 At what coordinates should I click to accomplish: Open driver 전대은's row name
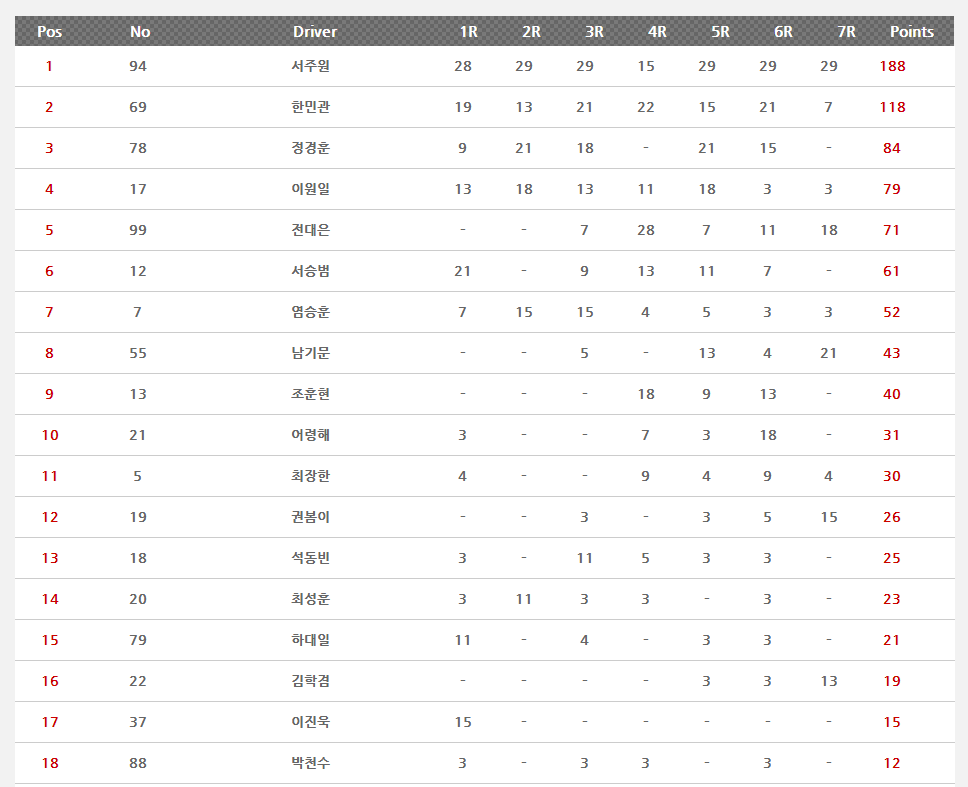[x=310, y=230]
